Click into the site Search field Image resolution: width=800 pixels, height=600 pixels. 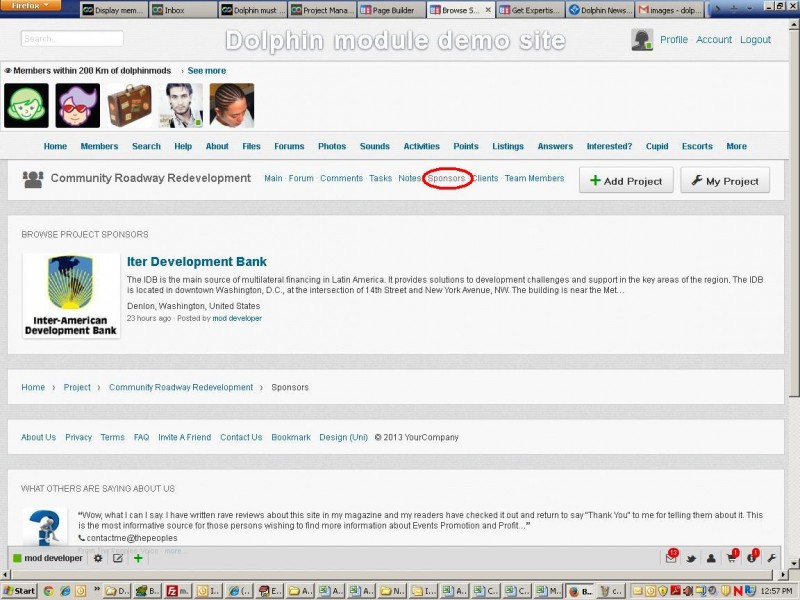[72, 39]
